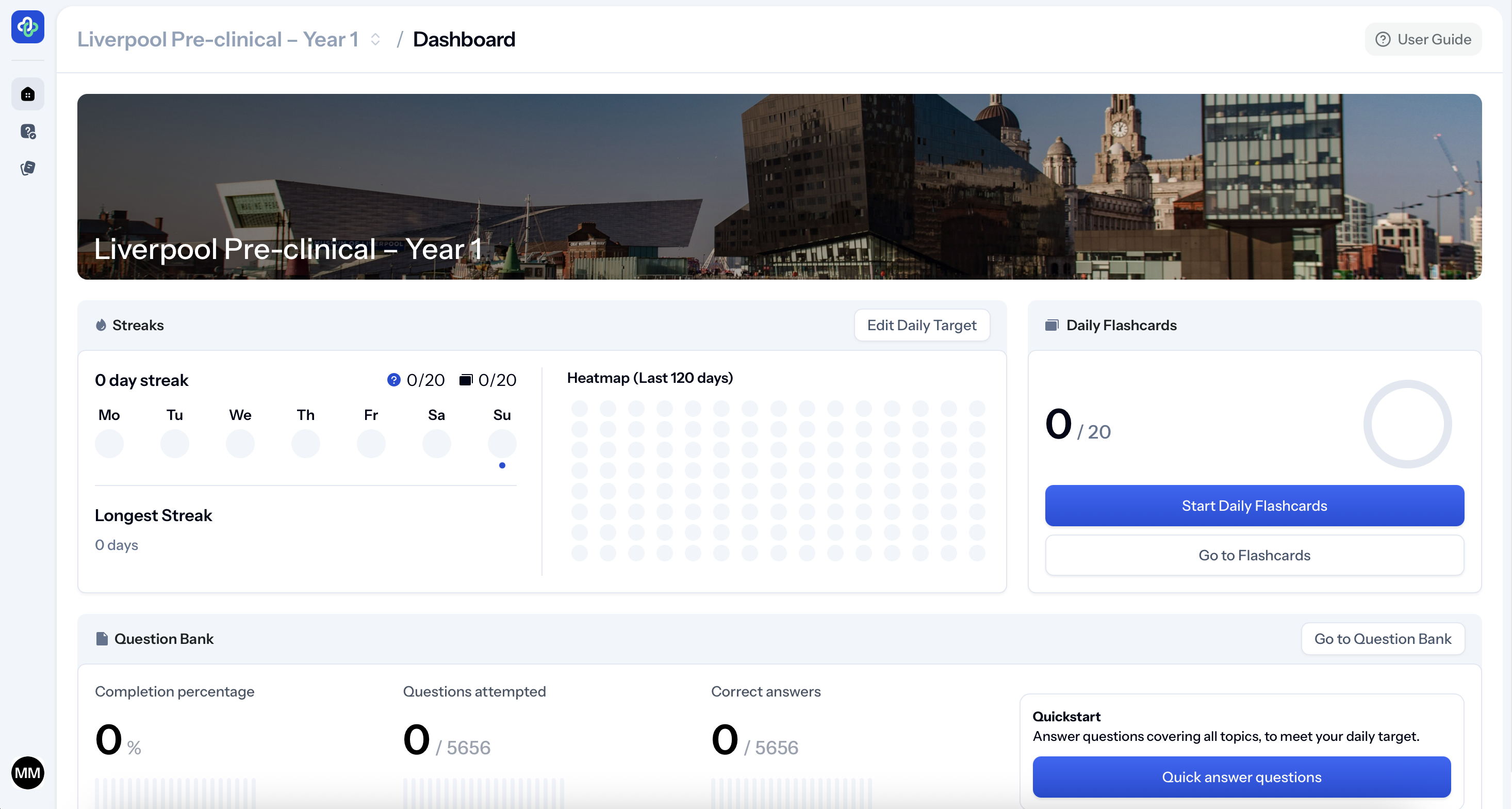Click the Sunday streak circle
1512x809 pixels.
coord(502,443)
